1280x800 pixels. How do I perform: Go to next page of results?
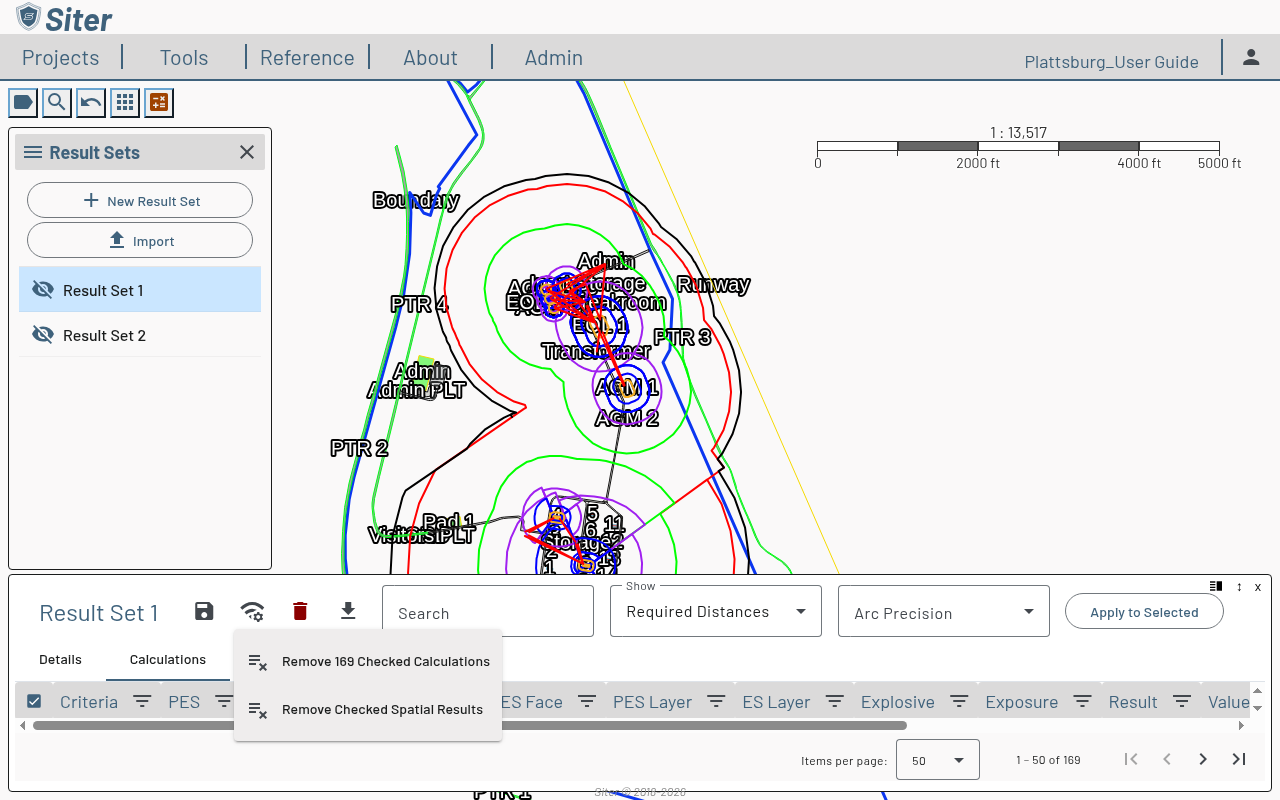(x=1203, y=759)
